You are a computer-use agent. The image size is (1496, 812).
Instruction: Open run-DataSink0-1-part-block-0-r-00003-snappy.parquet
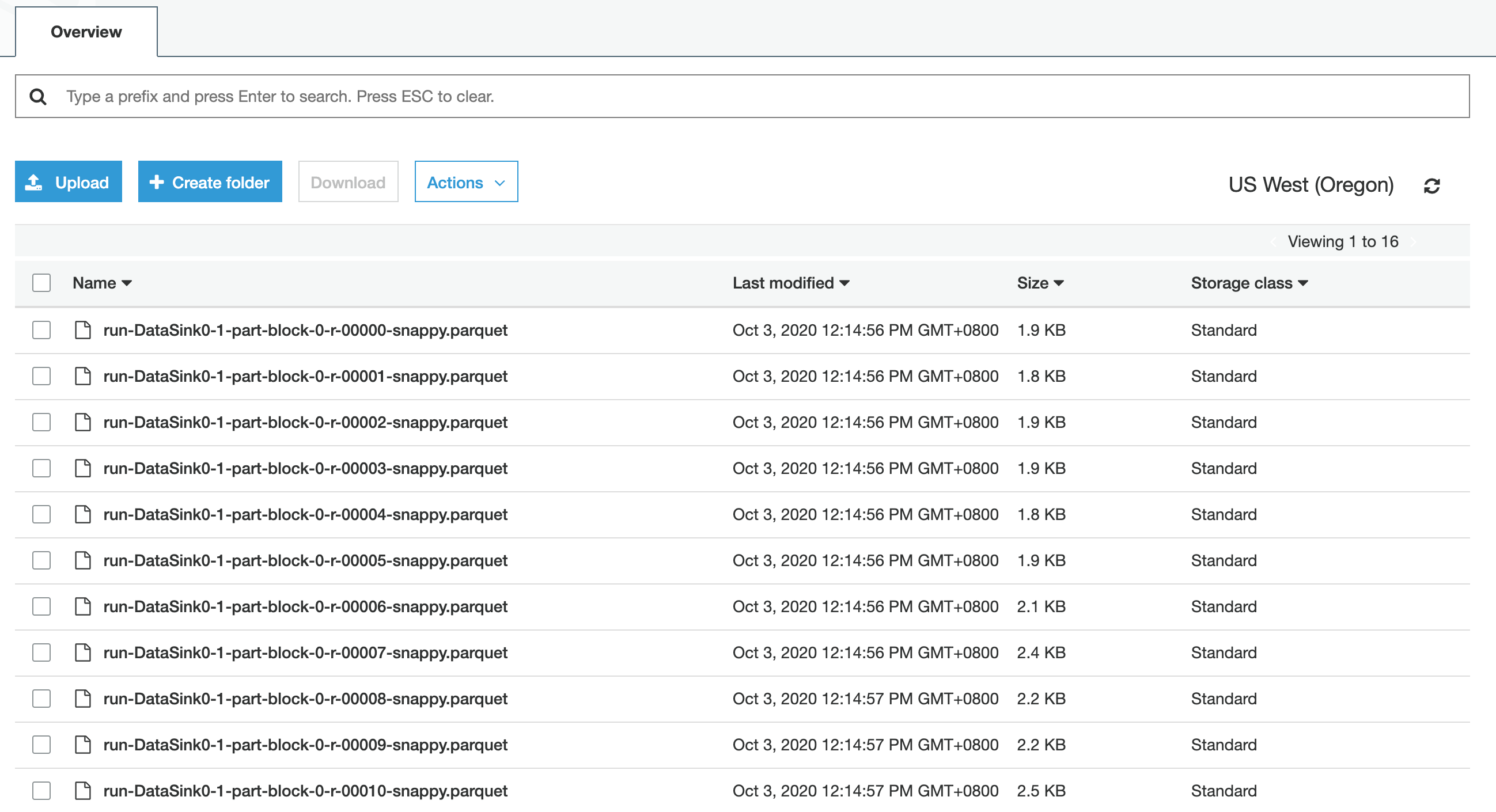[305, 468]
